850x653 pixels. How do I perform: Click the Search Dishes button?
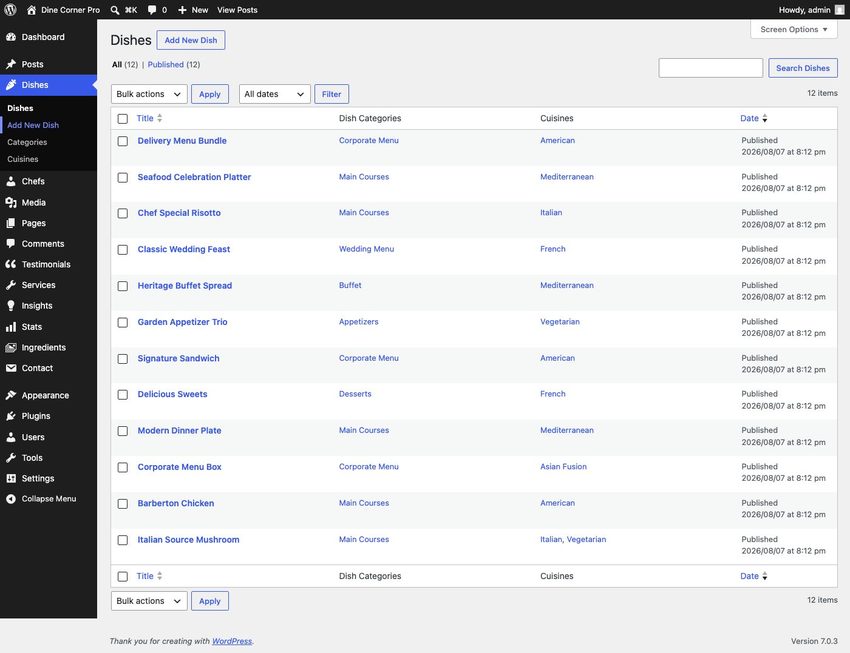802,68
